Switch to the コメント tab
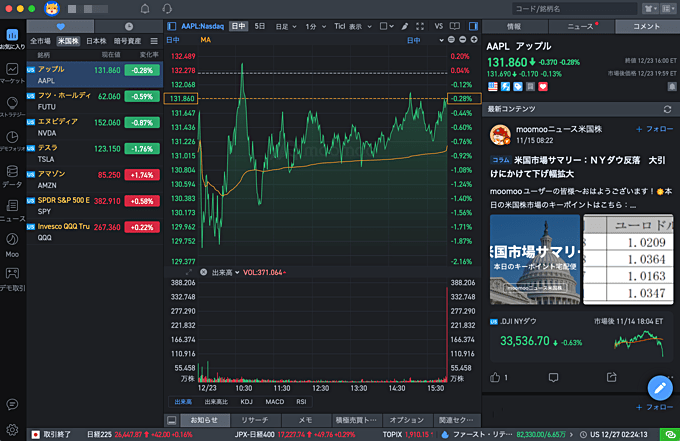This screenshot has width=680, height=441. pos(647,26)
